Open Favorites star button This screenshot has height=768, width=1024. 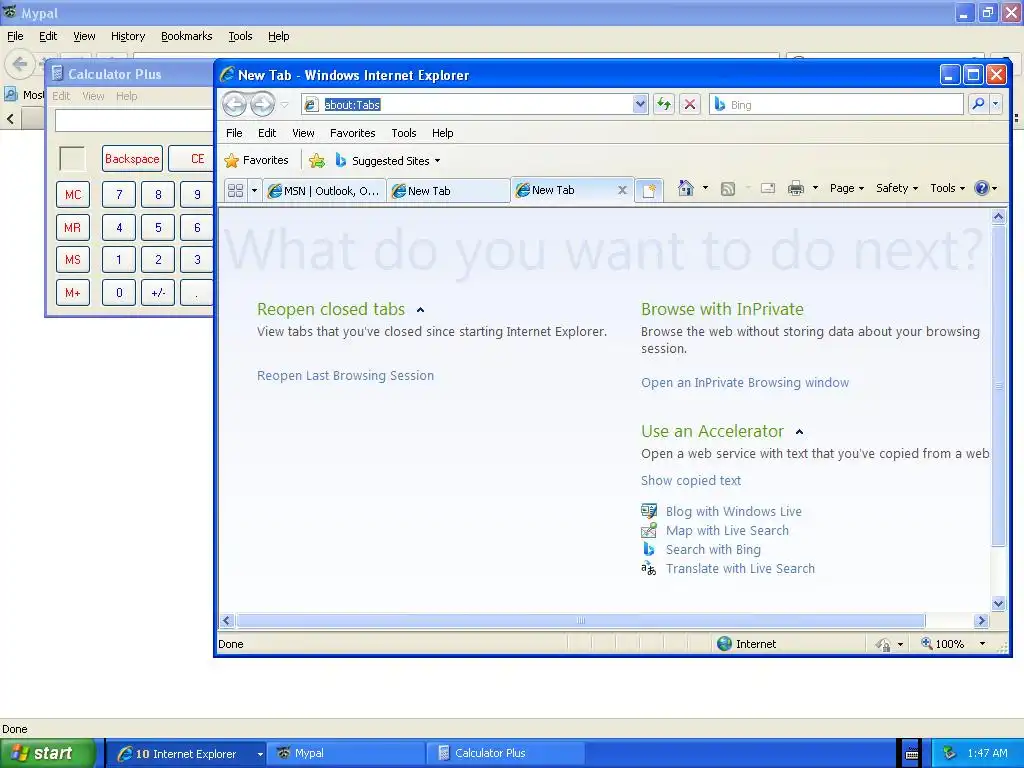click(x=257, y=160)
